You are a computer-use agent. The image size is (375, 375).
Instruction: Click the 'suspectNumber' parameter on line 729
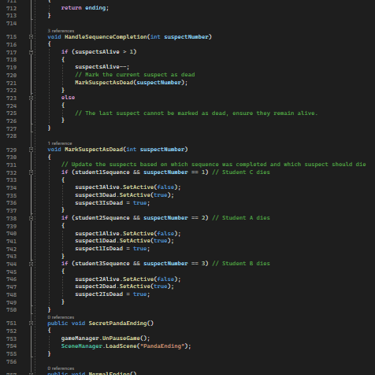(x=162, y=149)
